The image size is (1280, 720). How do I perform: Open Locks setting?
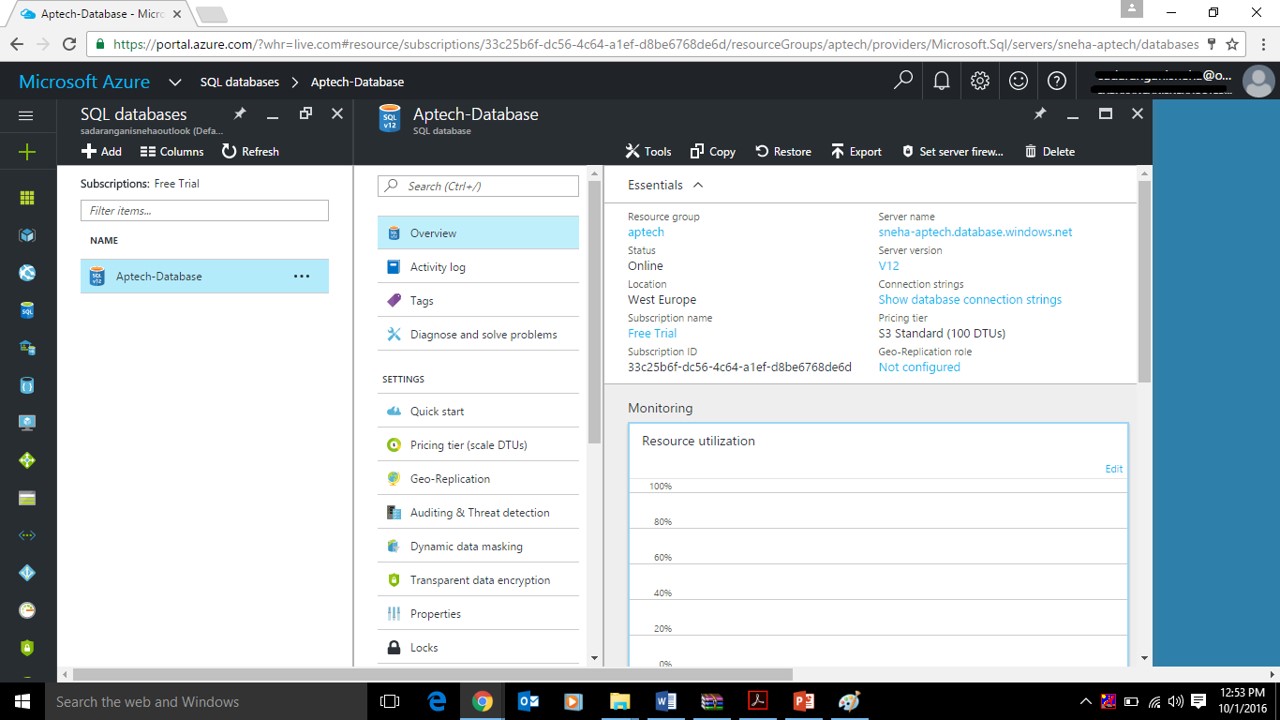[478, 647]
